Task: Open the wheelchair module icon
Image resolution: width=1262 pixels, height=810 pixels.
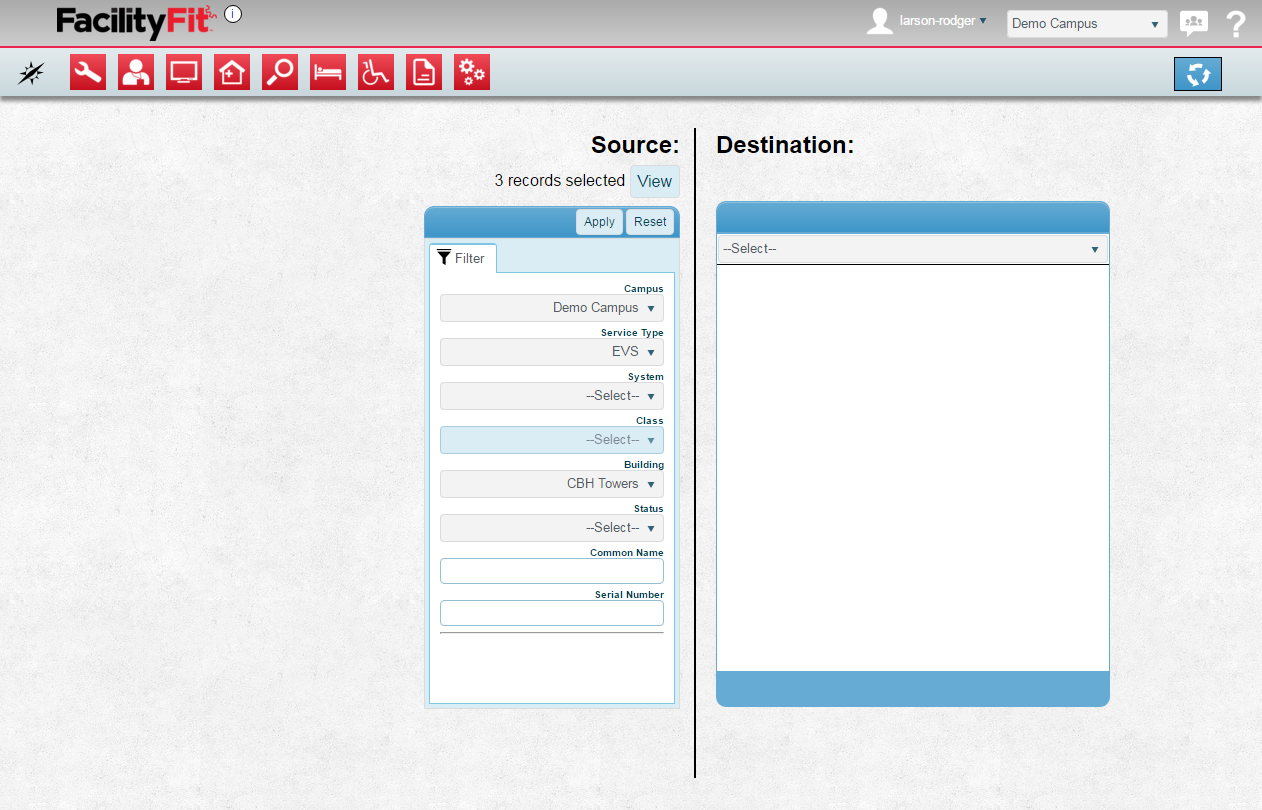Action: (x=376, y=72)
